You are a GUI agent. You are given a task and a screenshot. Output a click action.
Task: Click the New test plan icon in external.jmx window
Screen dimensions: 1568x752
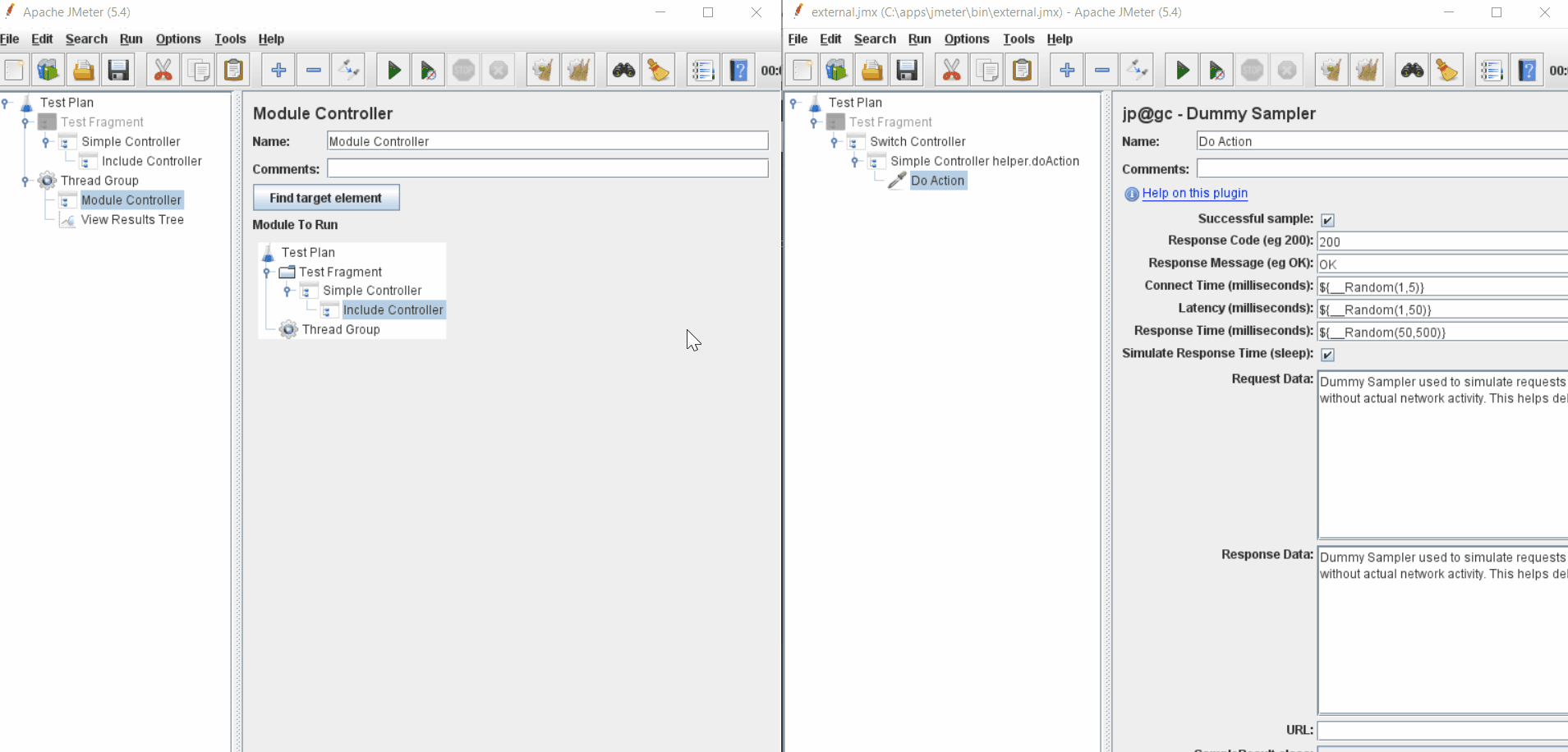(x=802, y=71)
